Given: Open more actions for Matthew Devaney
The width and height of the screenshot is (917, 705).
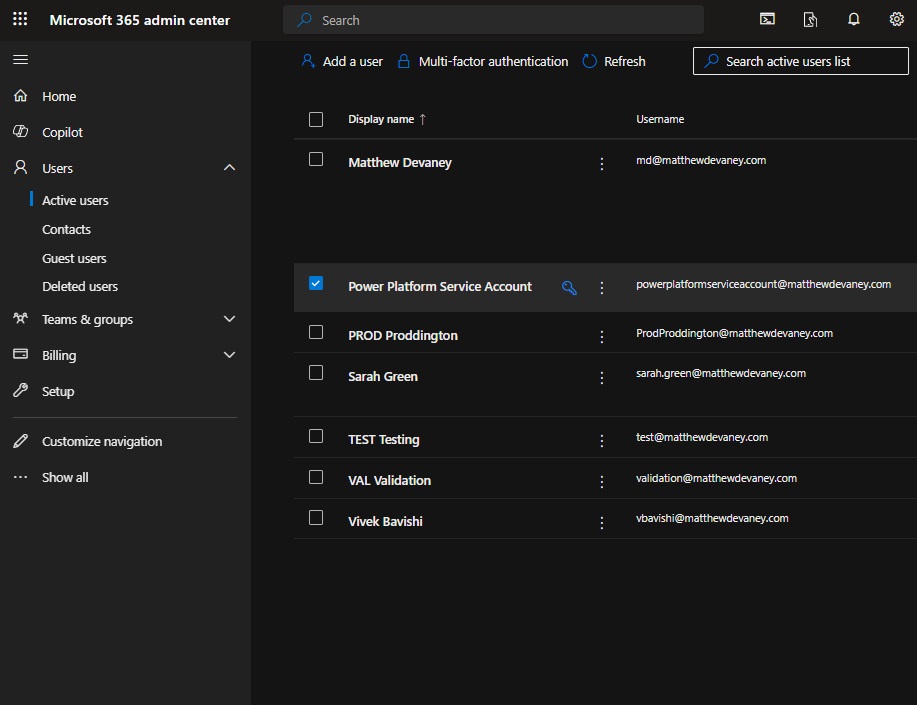Looking at the screenshot, I should click(x=602, y=164).
